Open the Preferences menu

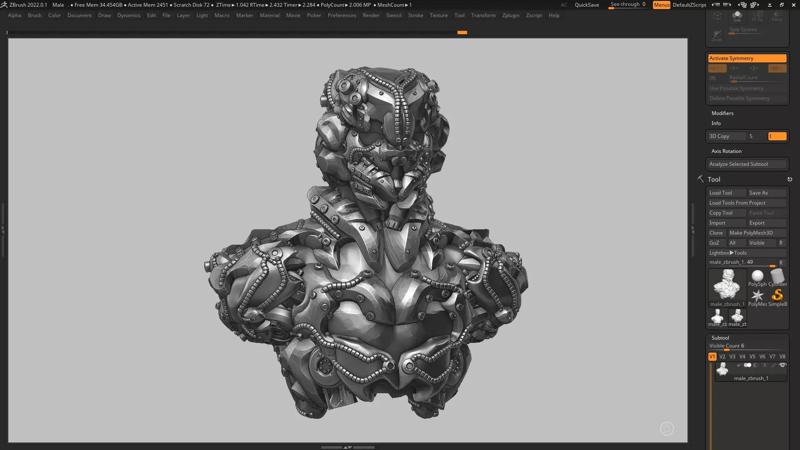click(341, 16)
